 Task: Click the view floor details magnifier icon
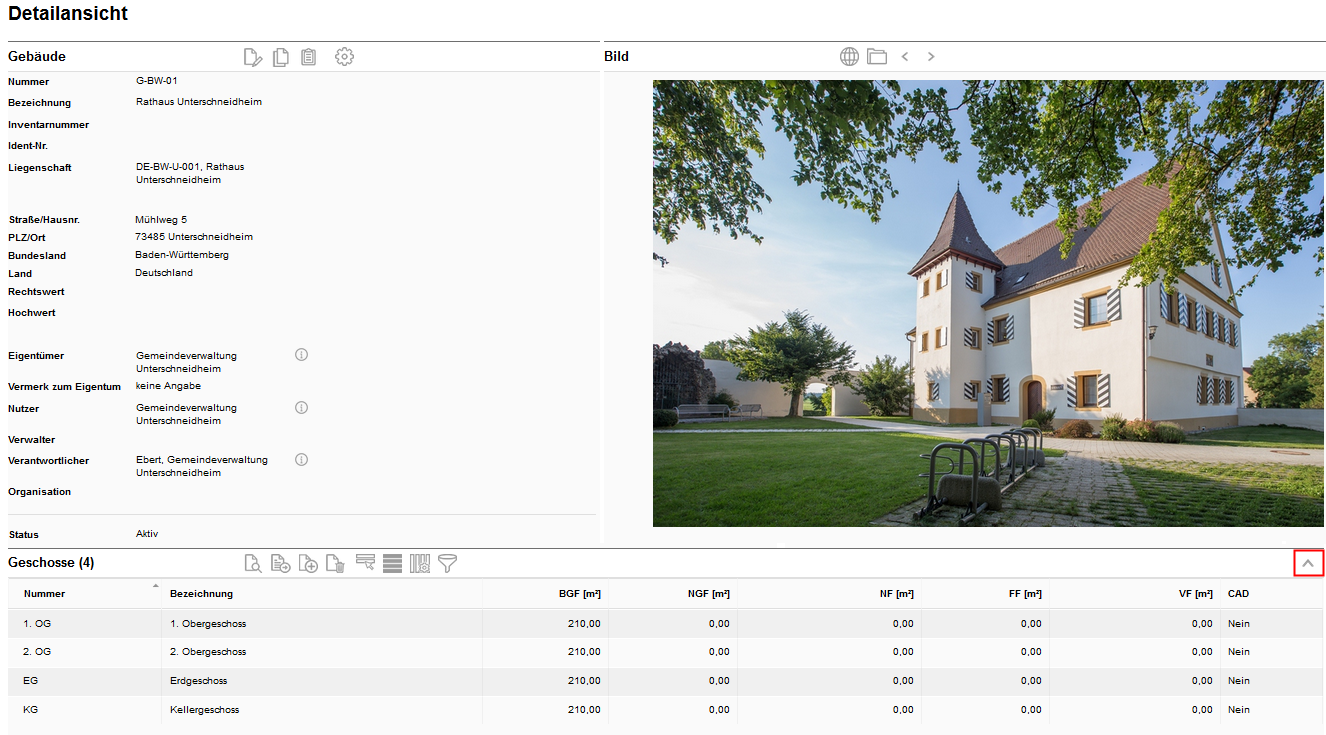(x=253, y=564)
